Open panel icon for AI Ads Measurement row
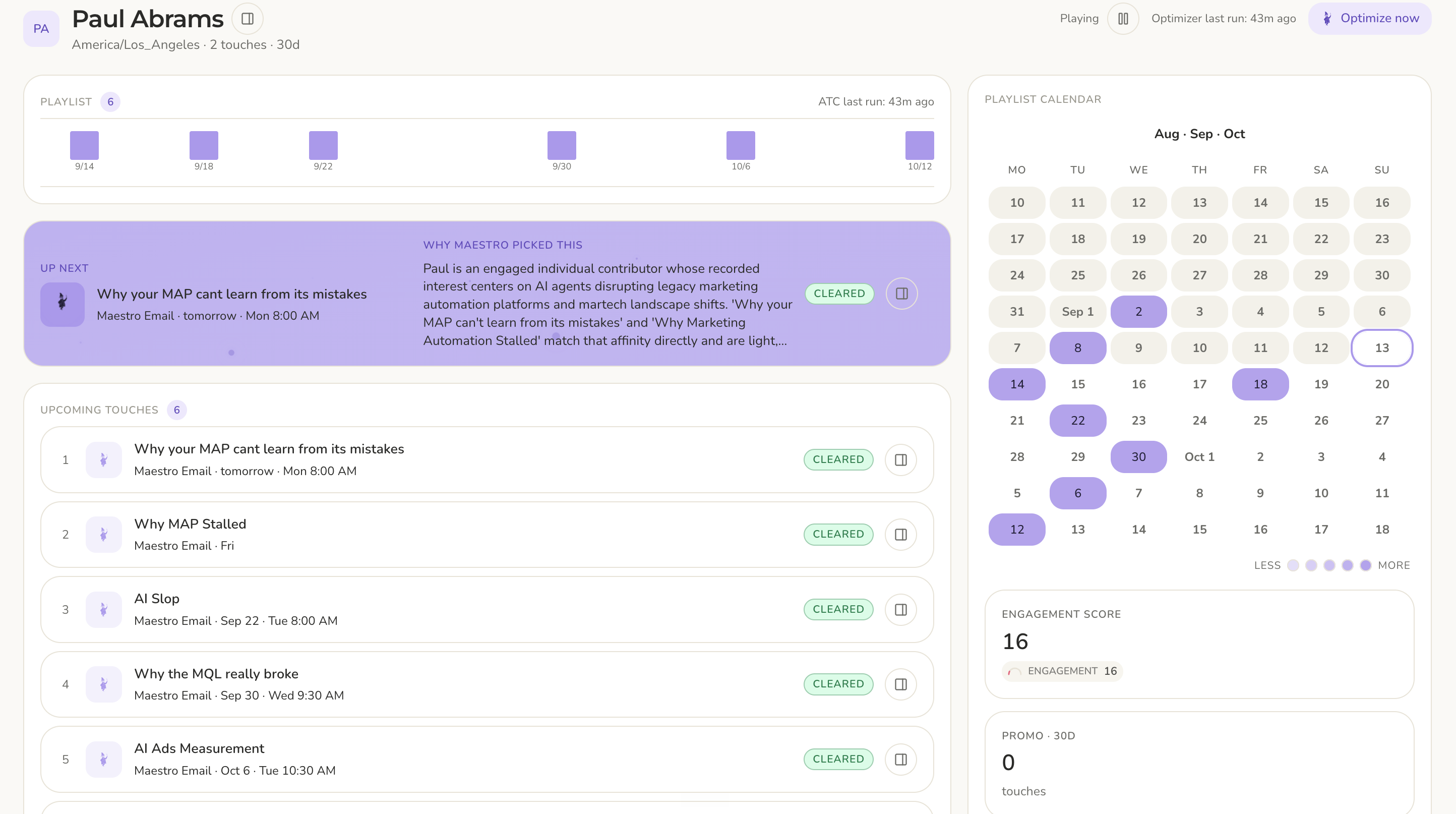Screen dimensions: 1456x814 point(901,759)
